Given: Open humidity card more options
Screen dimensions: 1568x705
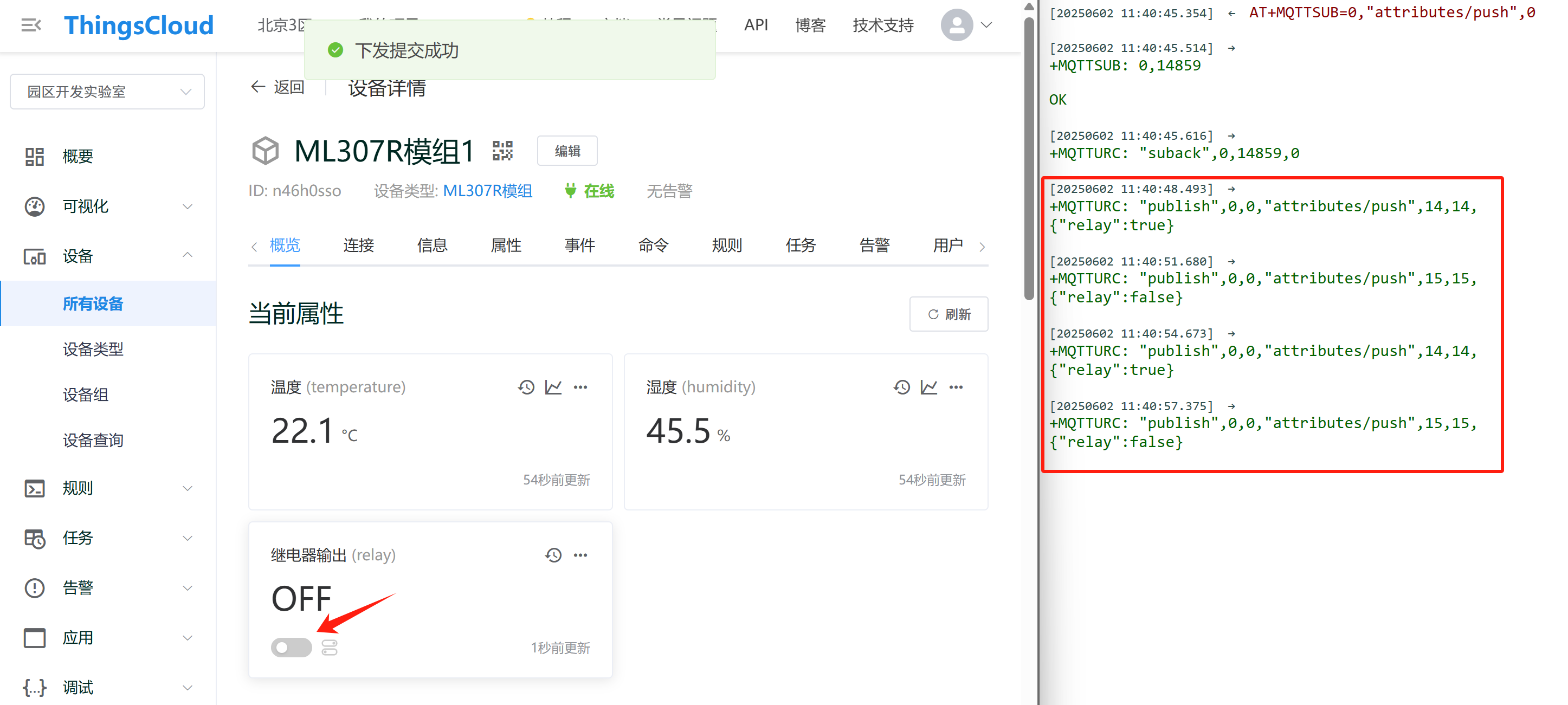Looking at the screenshot, I should coord(956,387).
